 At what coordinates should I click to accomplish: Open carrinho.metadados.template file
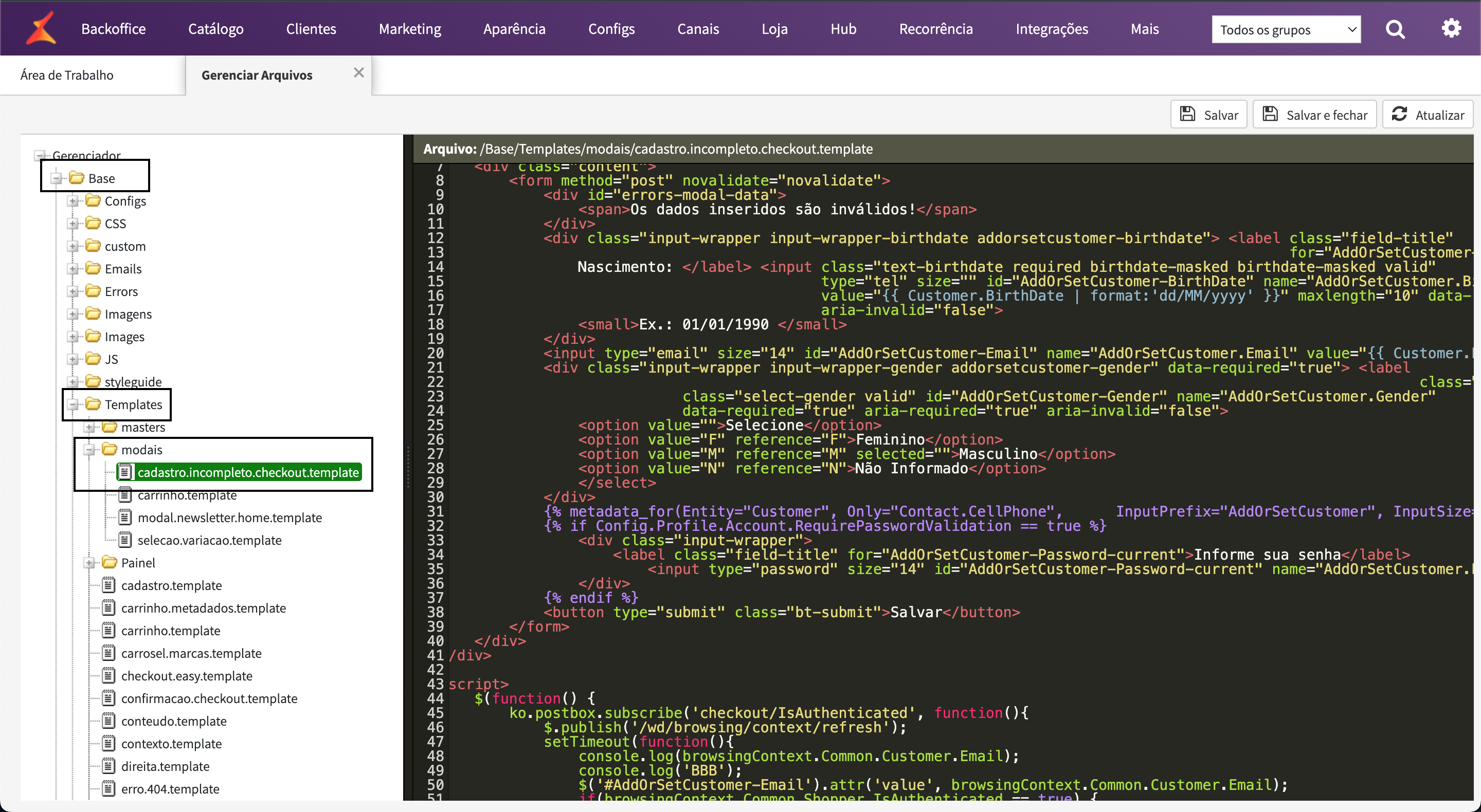(x=204, y=607)
